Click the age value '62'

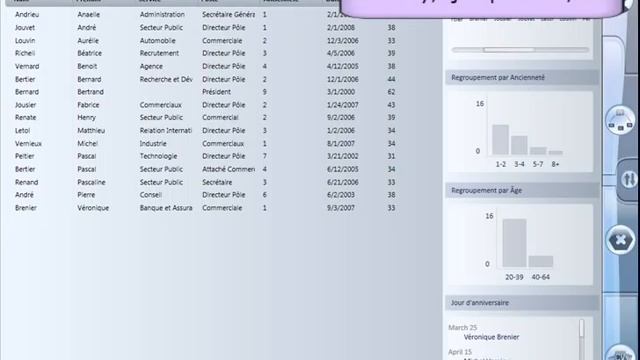click(391, 92)
